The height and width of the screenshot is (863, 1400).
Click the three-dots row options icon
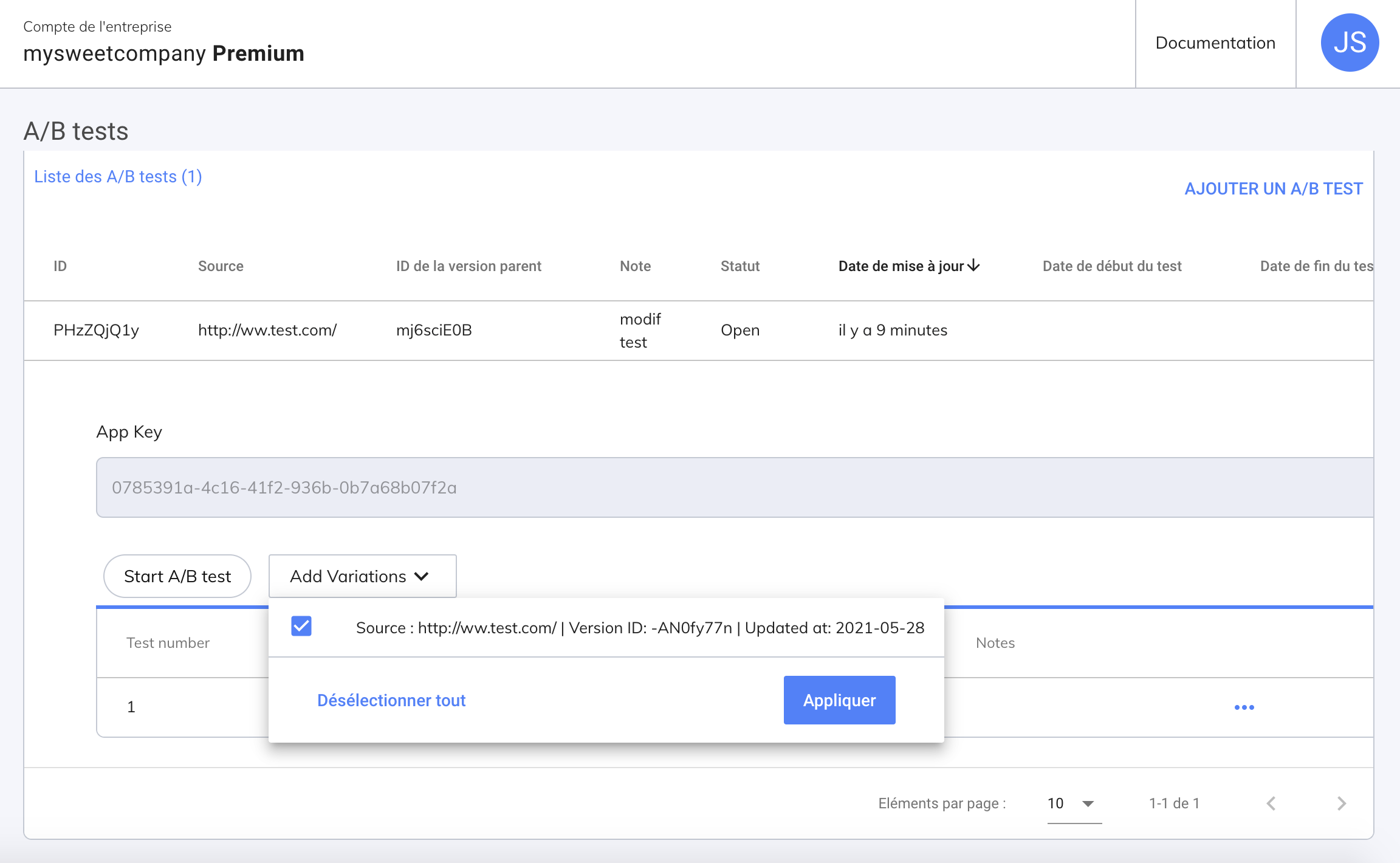pos(1244,707)
